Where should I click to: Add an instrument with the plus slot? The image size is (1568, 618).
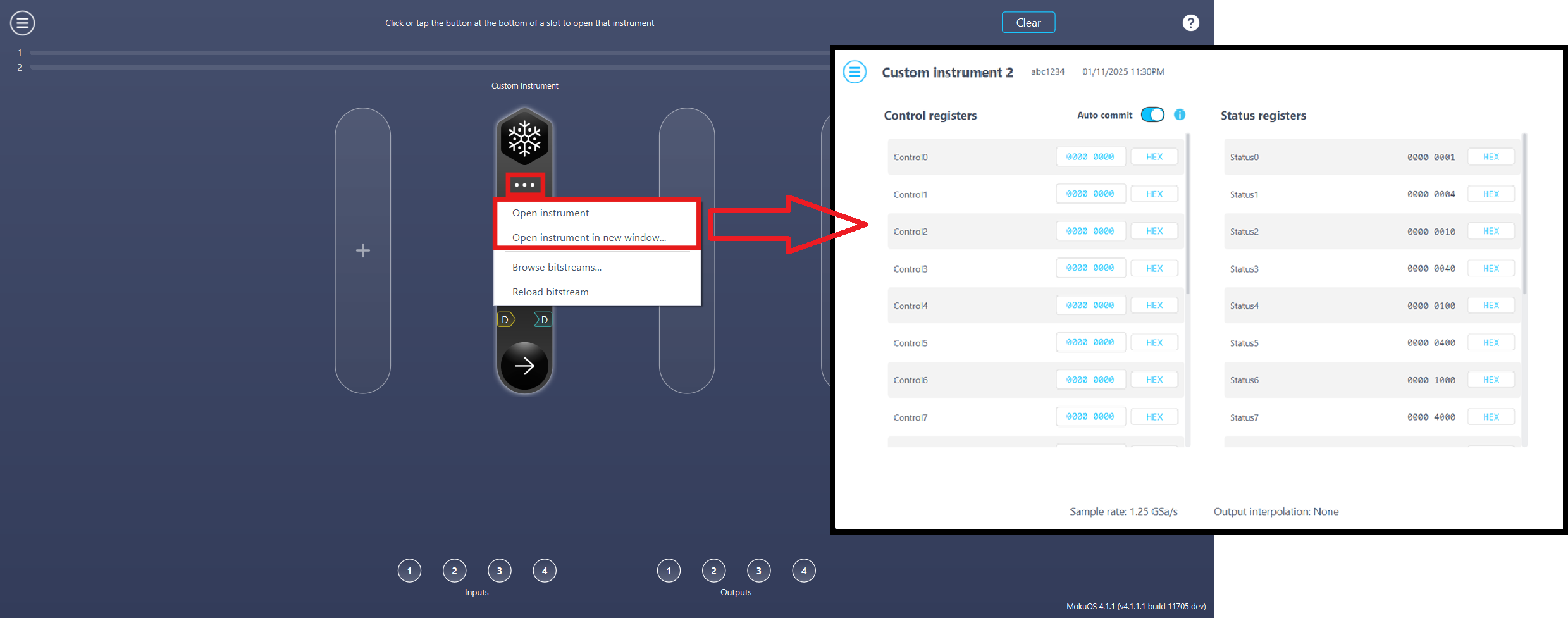[x=362, y=250]
